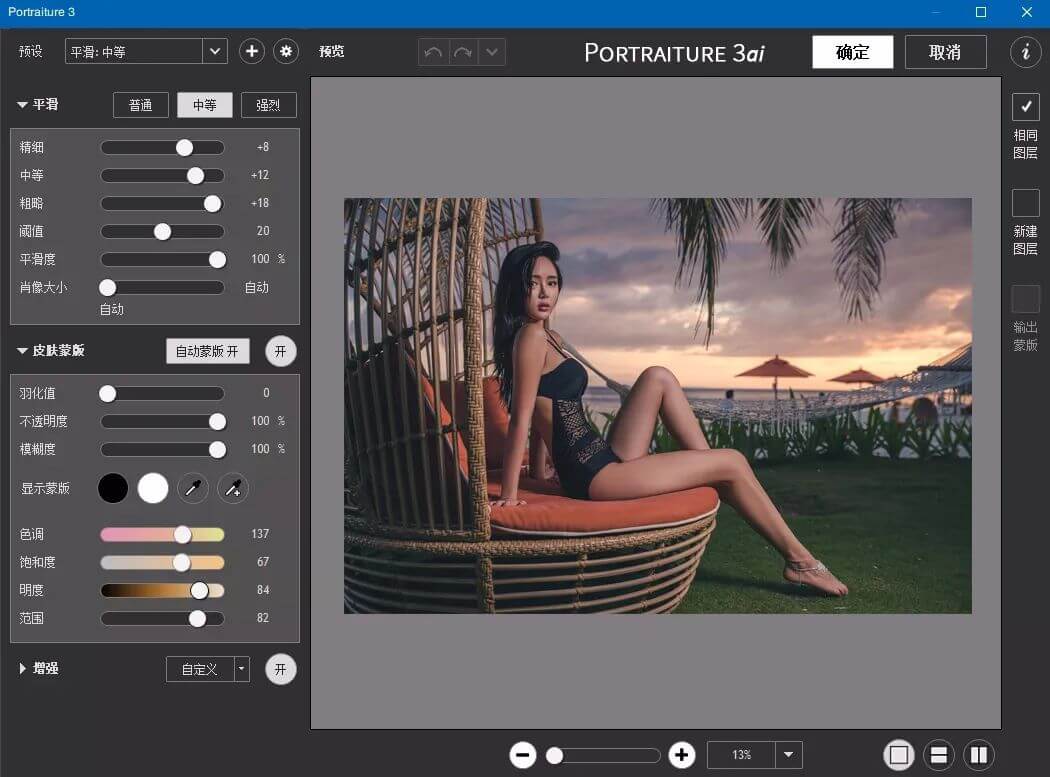Open the zoom percentage dropdown
This screenshot has width=1050, height=777.
coord(789,755)
